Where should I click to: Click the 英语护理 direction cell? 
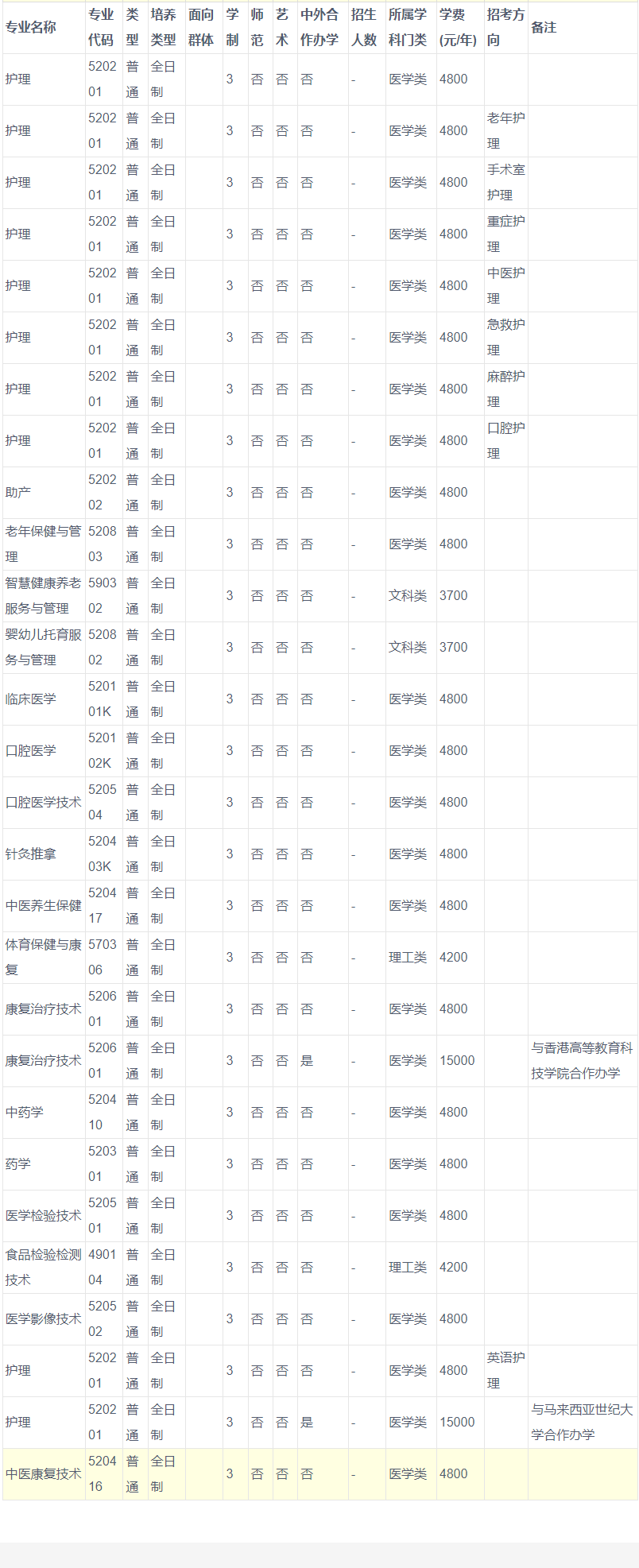tap(505, 1371)
